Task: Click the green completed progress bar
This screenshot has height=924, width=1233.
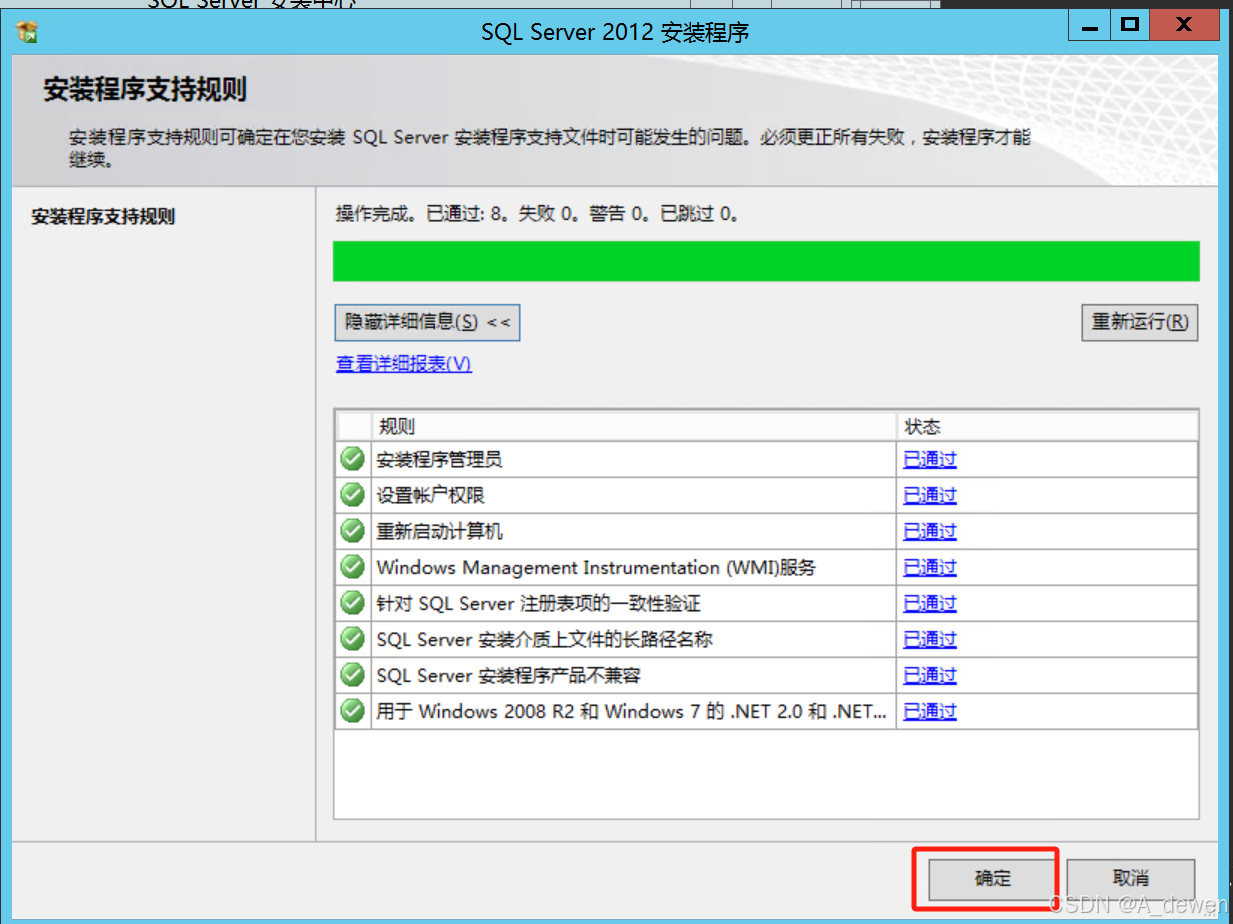Action: click(766, 261)
